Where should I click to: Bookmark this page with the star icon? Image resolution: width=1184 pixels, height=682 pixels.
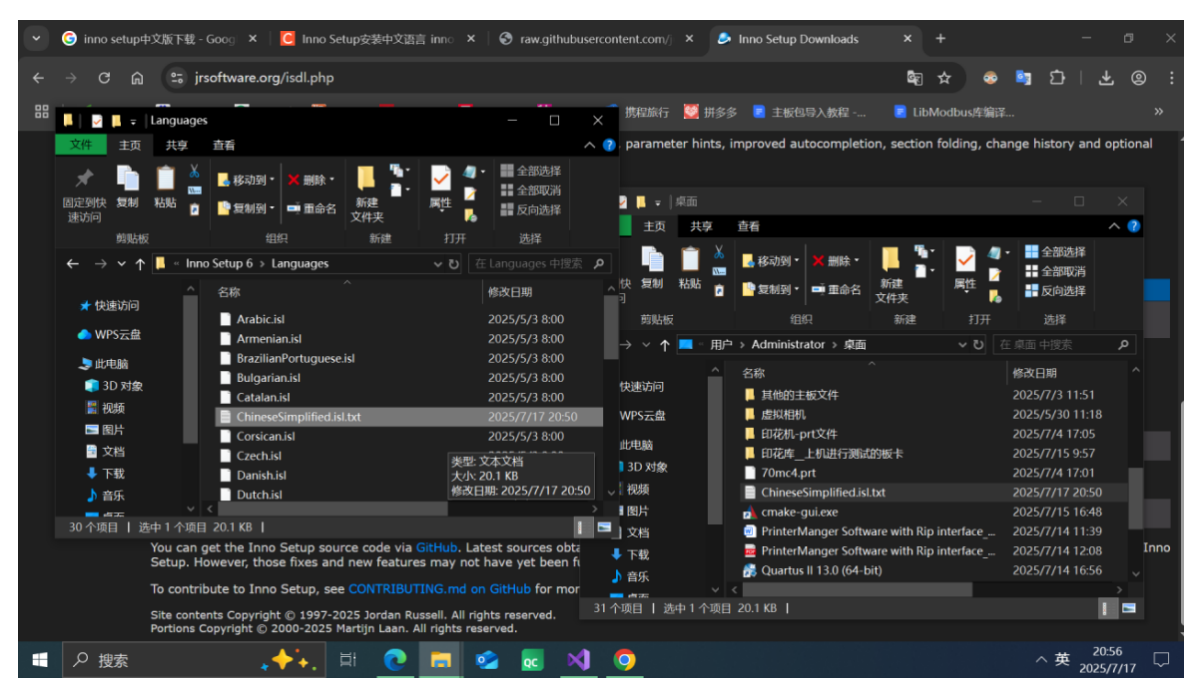(x=944, y=78)
